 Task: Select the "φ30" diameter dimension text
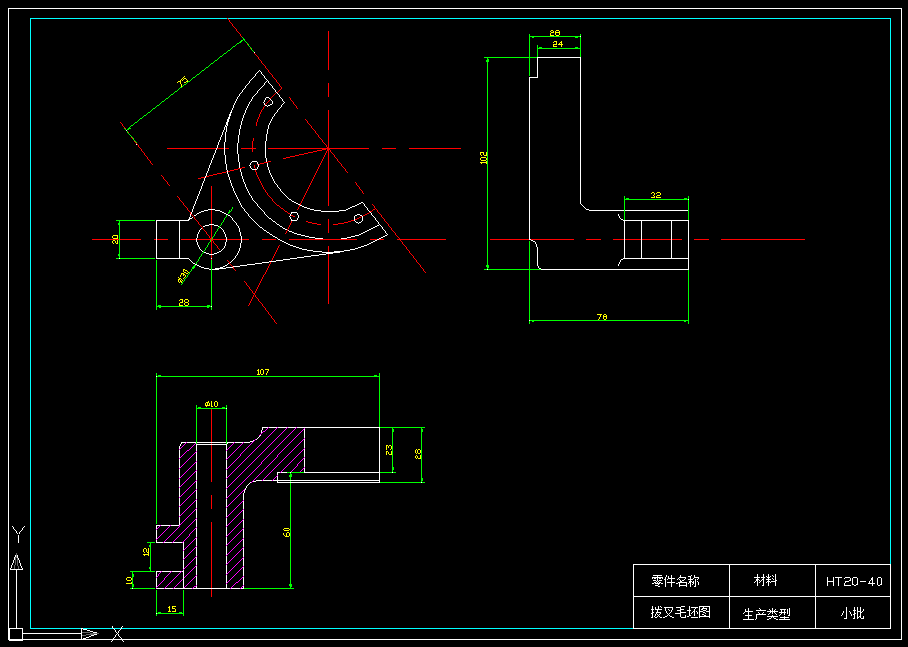click(183, 276)
